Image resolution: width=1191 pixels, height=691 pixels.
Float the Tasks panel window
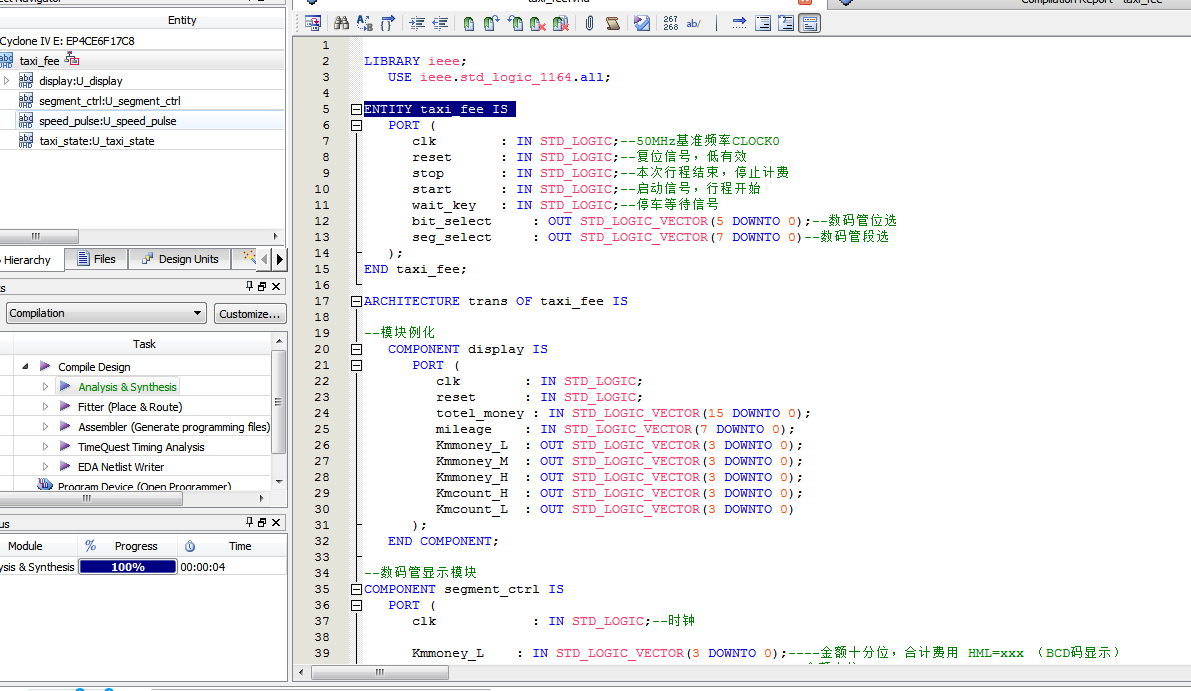[262, 286]
